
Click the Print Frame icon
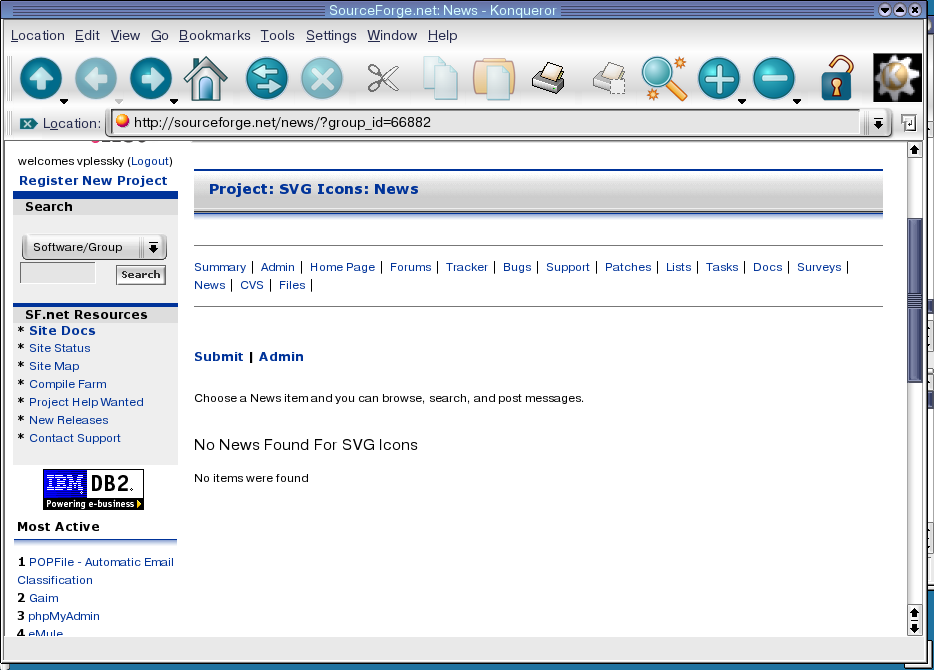[x=609, y=78]
